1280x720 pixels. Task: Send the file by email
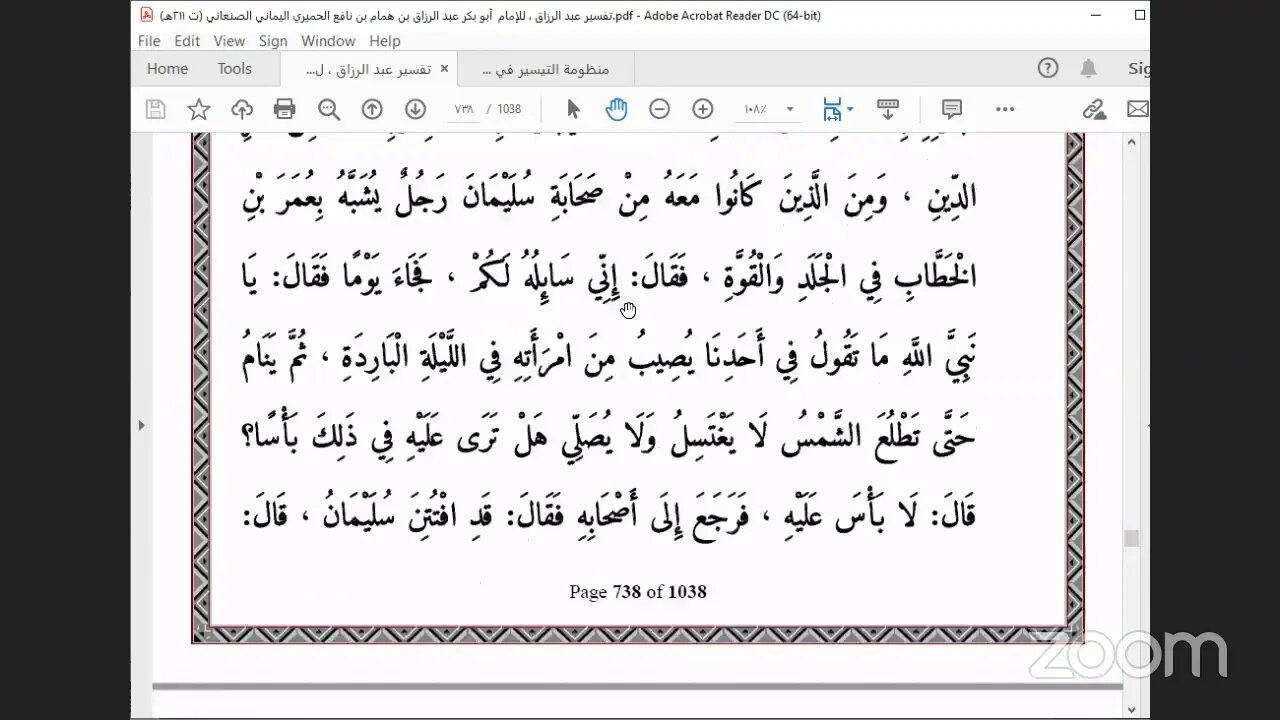[x=1138, y=109]
